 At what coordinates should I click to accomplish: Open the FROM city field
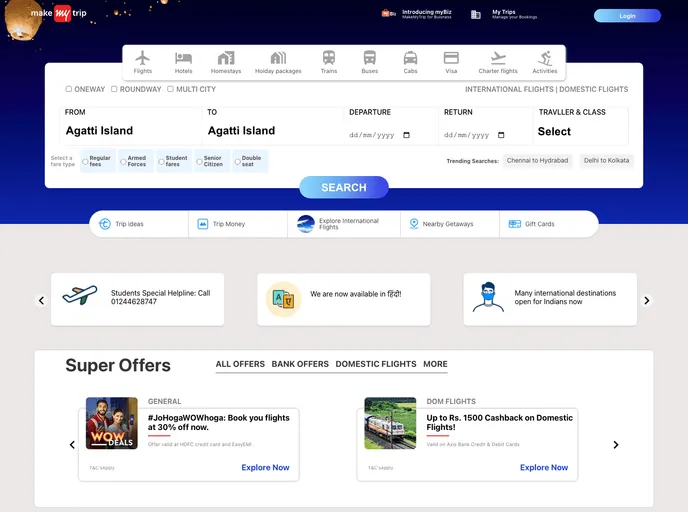point(130,130)
